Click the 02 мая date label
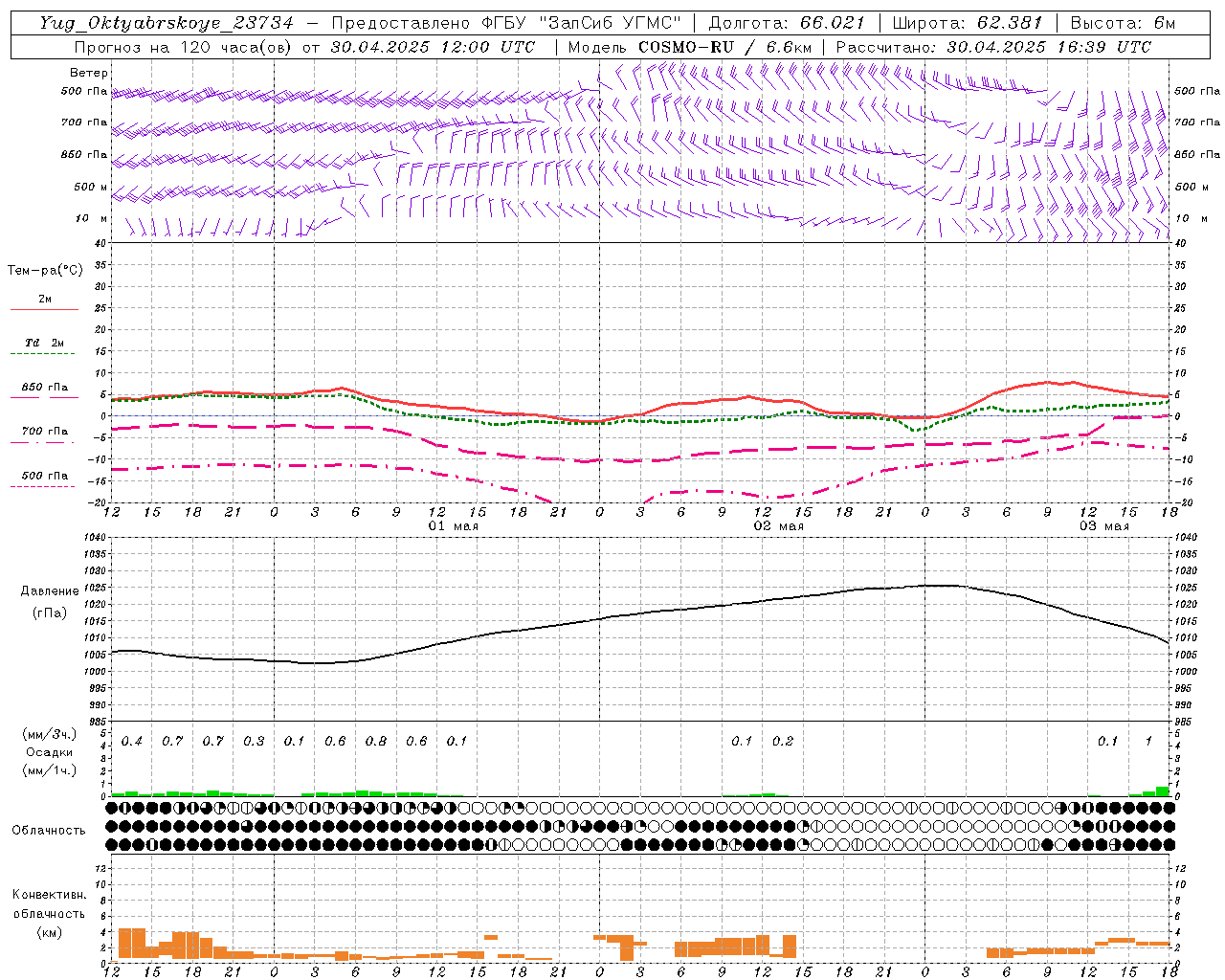This screenshot has height=980, width=1225. coord(779,526)
